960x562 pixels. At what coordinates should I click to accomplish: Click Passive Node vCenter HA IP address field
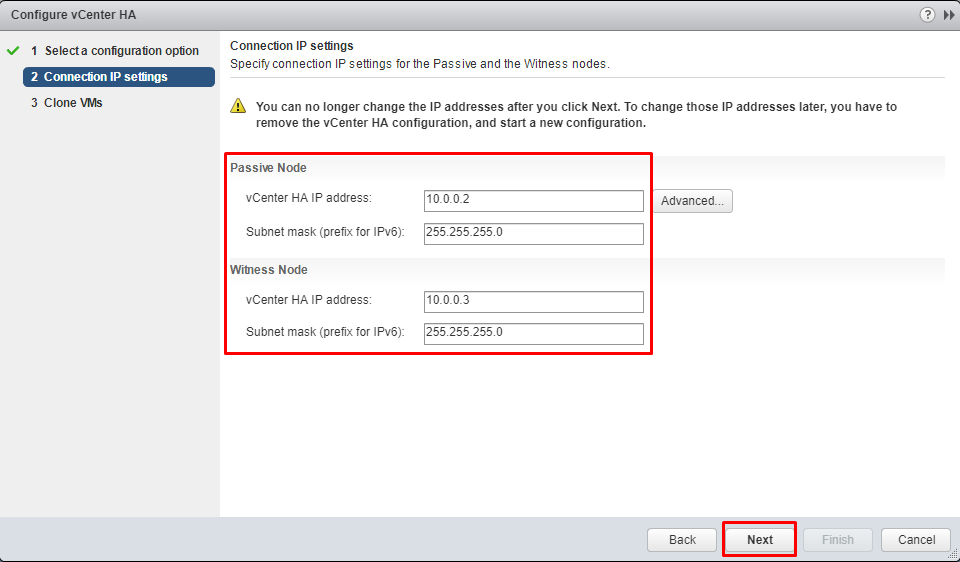coord(533,201)
